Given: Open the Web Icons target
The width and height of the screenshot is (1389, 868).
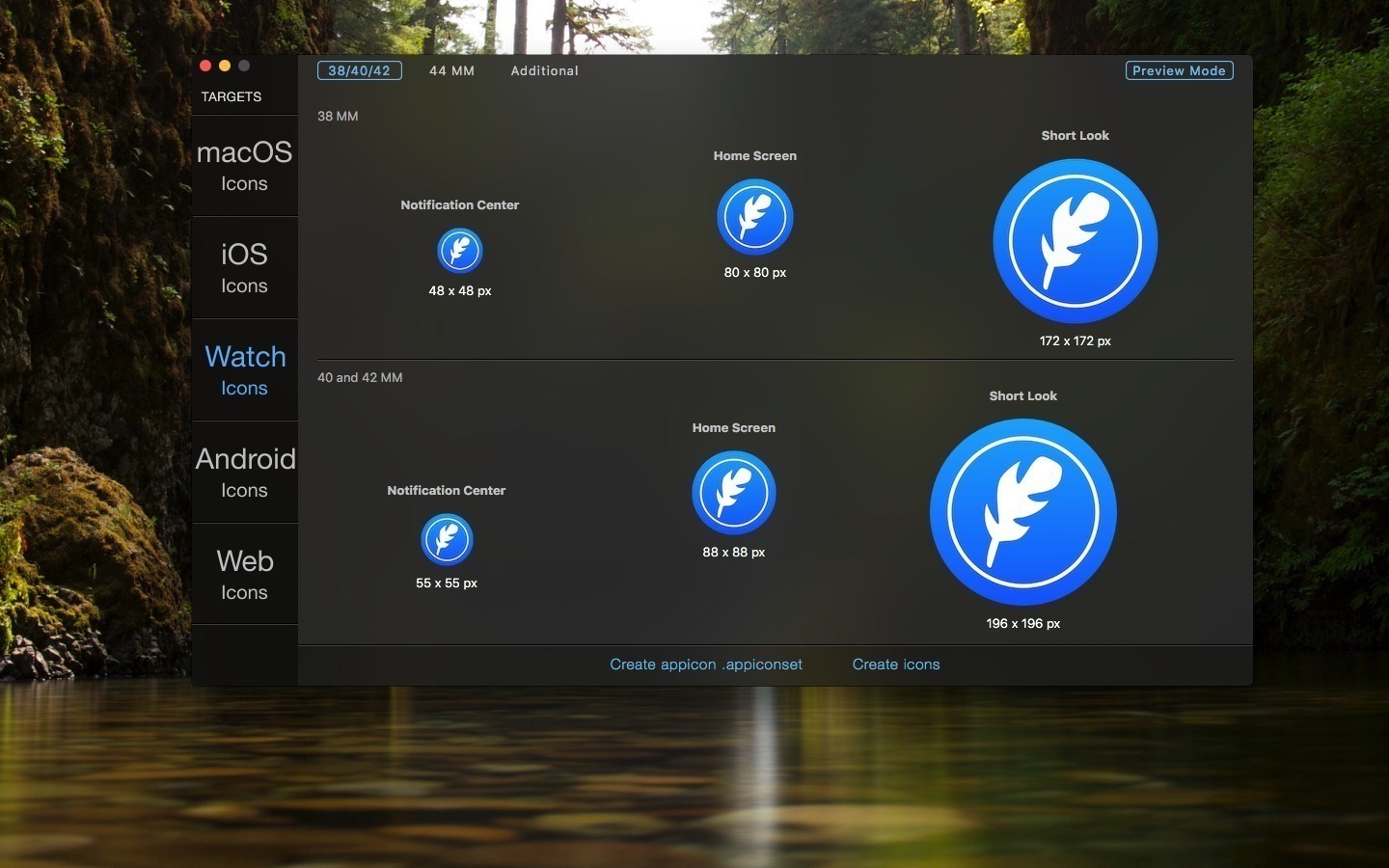Looking at the screenshot, I should click(244, 575).
